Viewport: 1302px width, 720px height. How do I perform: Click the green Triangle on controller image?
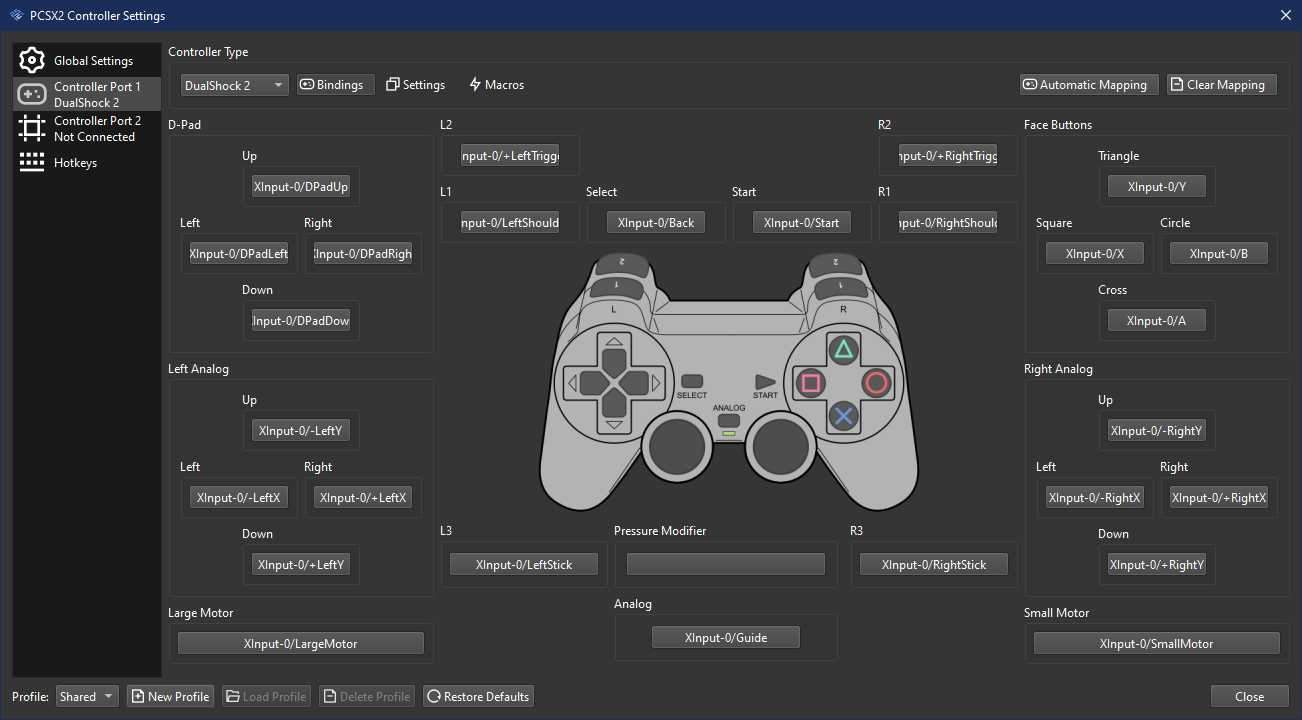pos(844,350)
